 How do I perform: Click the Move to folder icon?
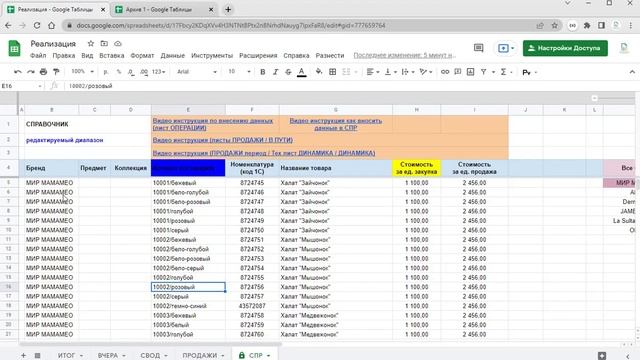click(104, 44)
